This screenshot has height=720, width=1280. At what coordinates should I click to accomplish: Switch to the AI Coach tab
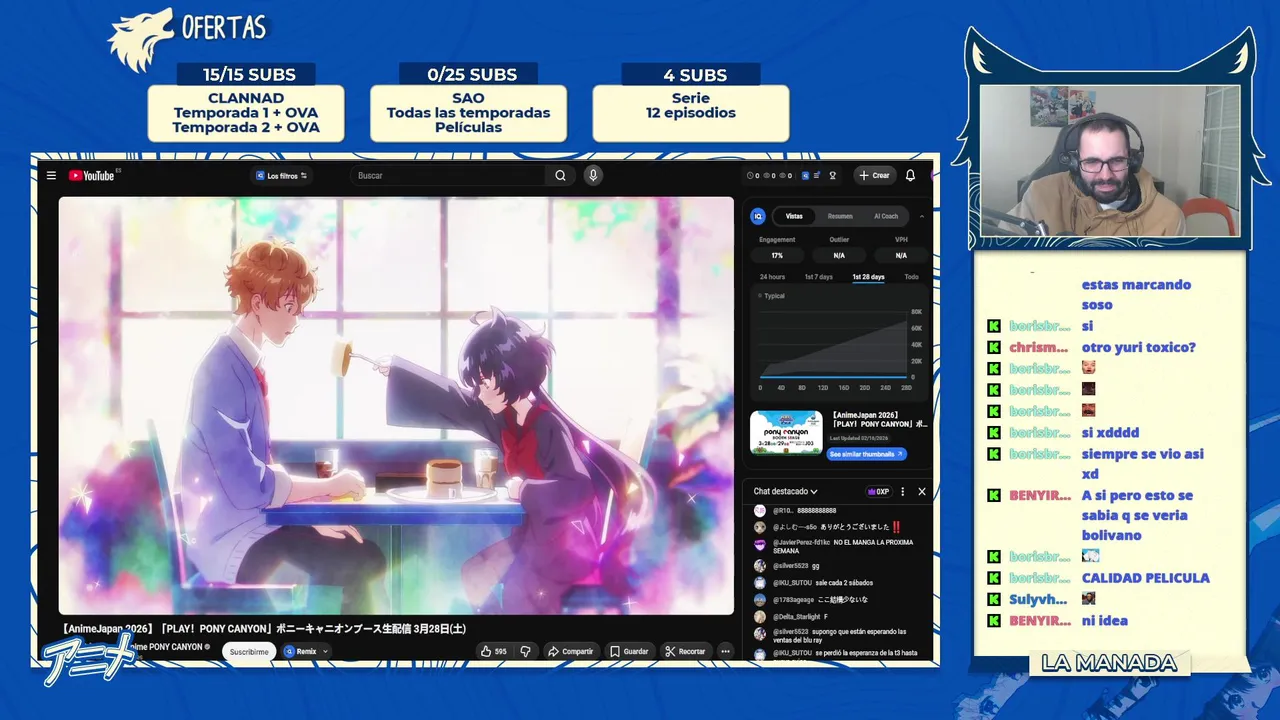(x=886, y=216)
